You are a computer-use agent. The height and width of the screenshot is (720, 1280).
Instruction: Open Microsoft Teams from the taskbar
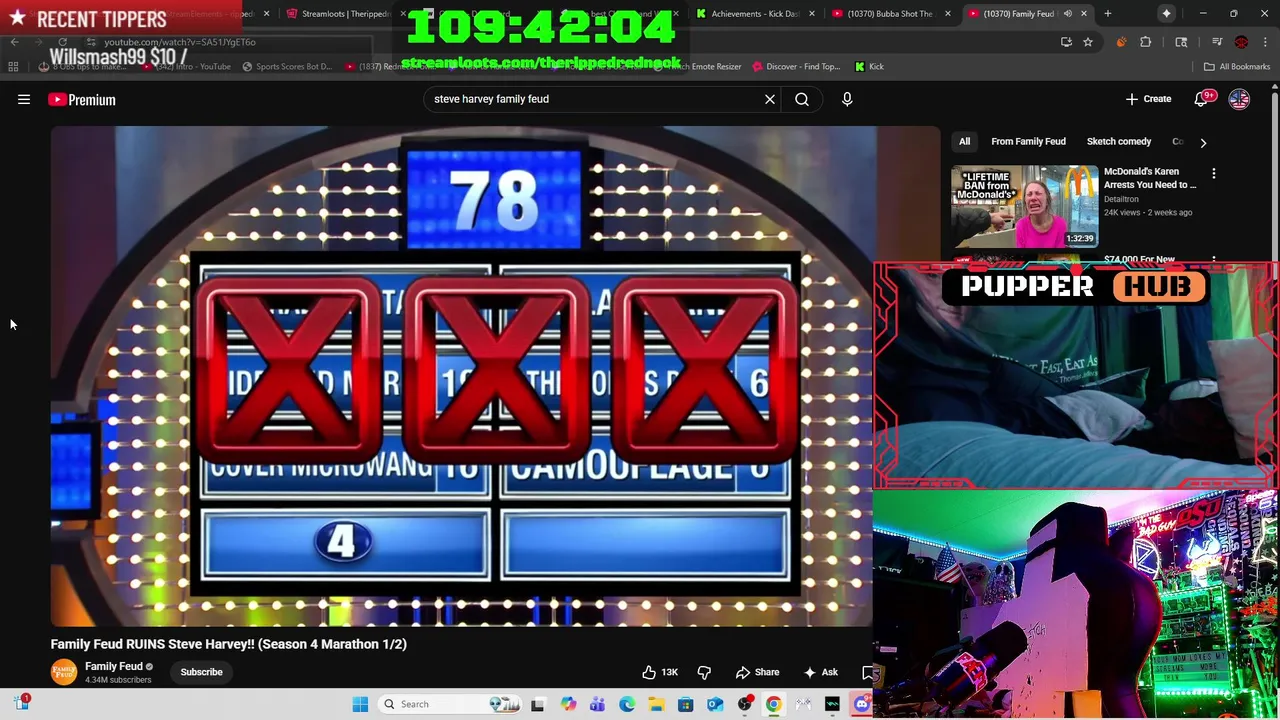click(597, 704)
